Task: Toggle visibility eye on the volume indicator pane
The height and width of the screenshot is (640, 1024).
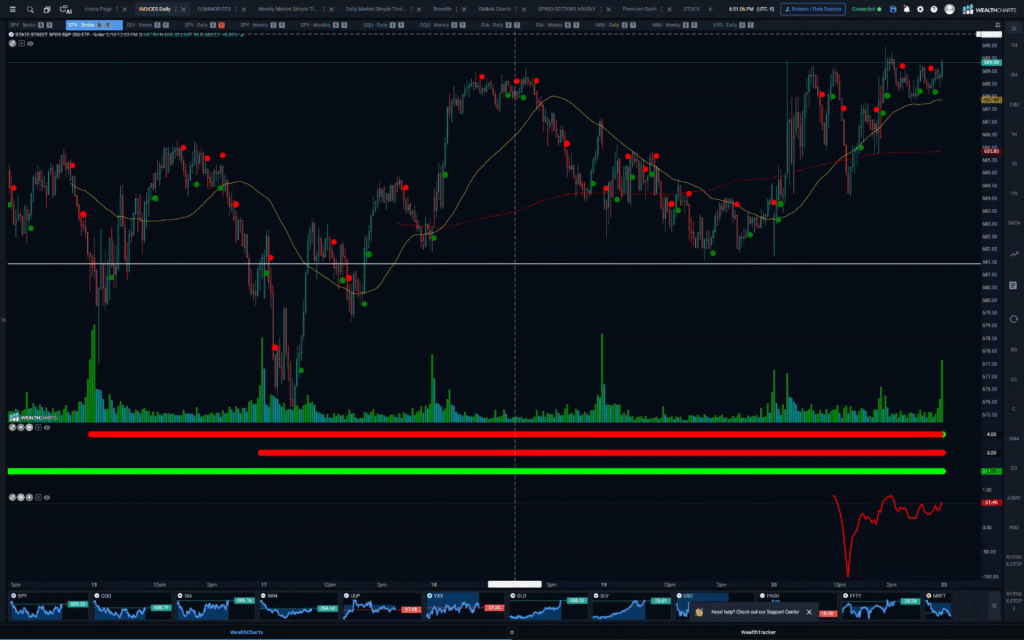Action: pos(46,428)
